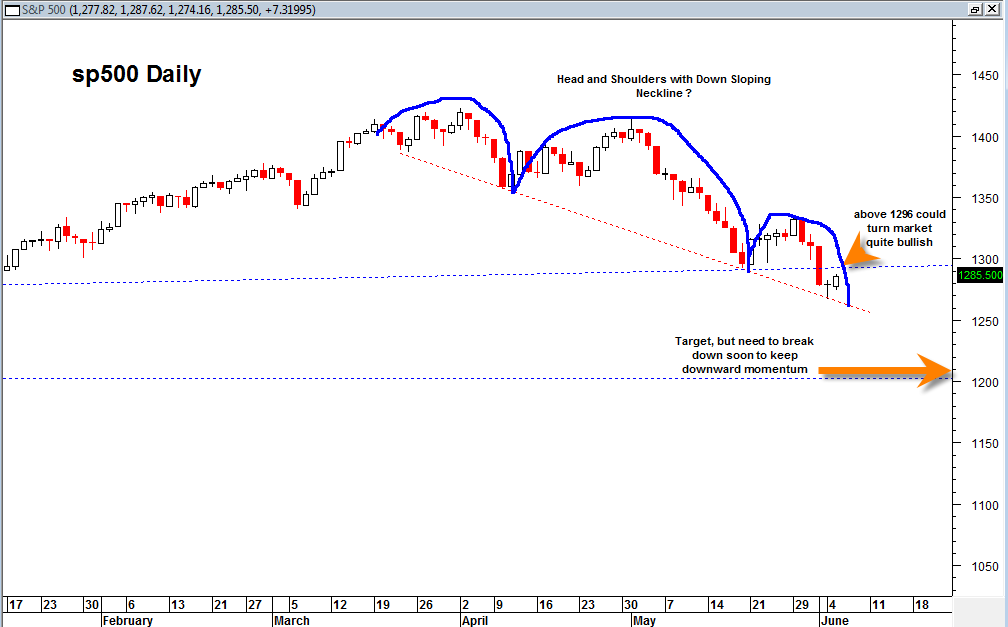Click the 1200 price axis label
This screenshot has height=627, width=1008.
[x=985, y=383]
